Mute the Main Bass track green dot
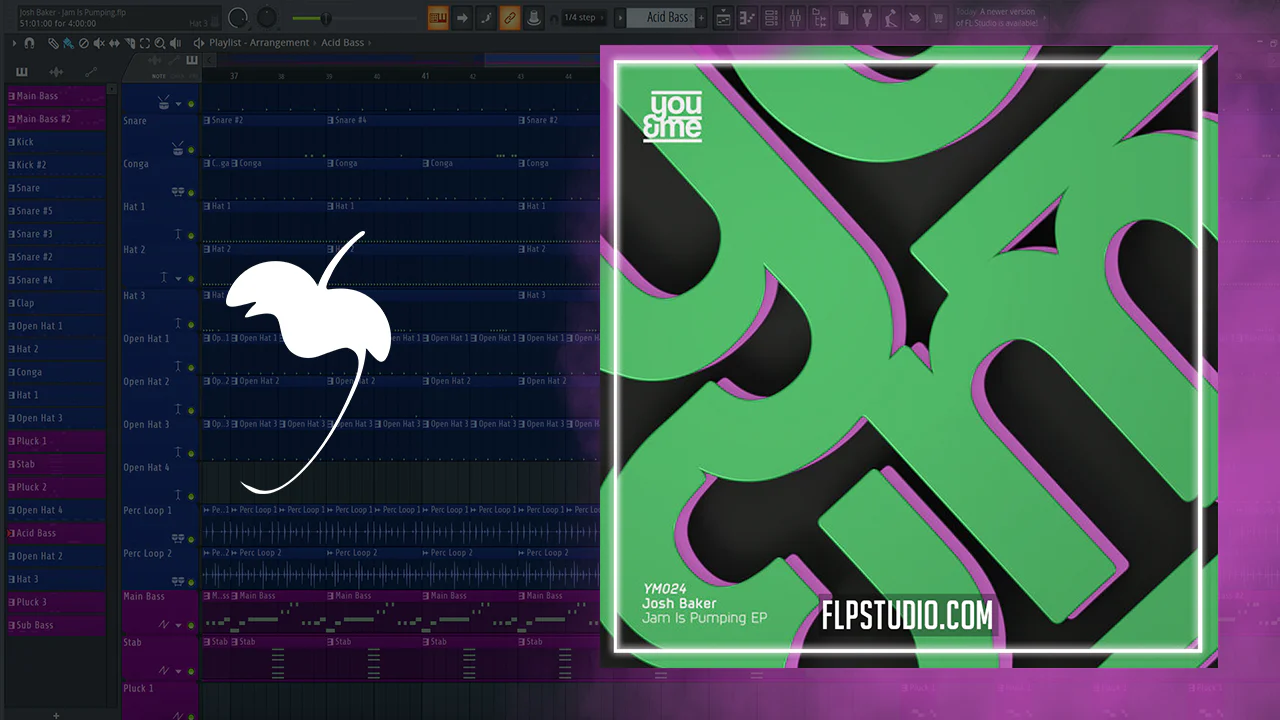The height and width of the screenshot is (720, 1280). point(191,625)
